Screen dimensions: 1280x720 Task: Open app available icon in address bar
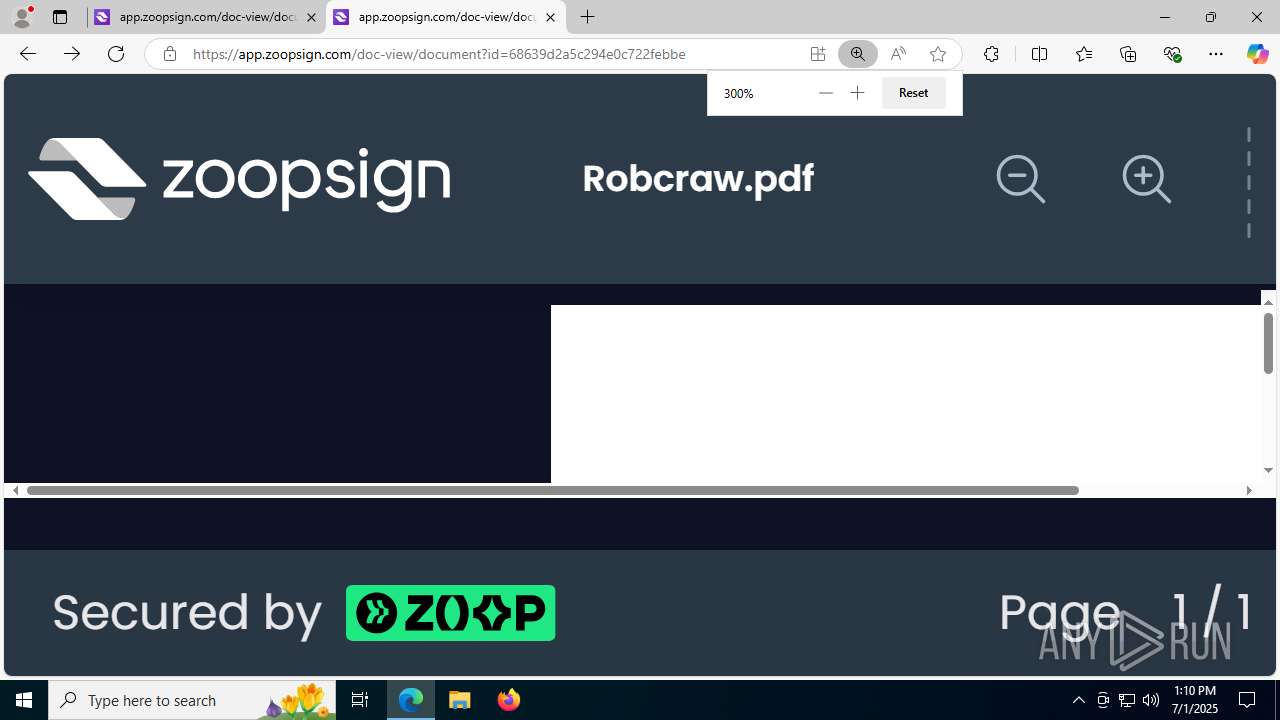click(818, 54)
